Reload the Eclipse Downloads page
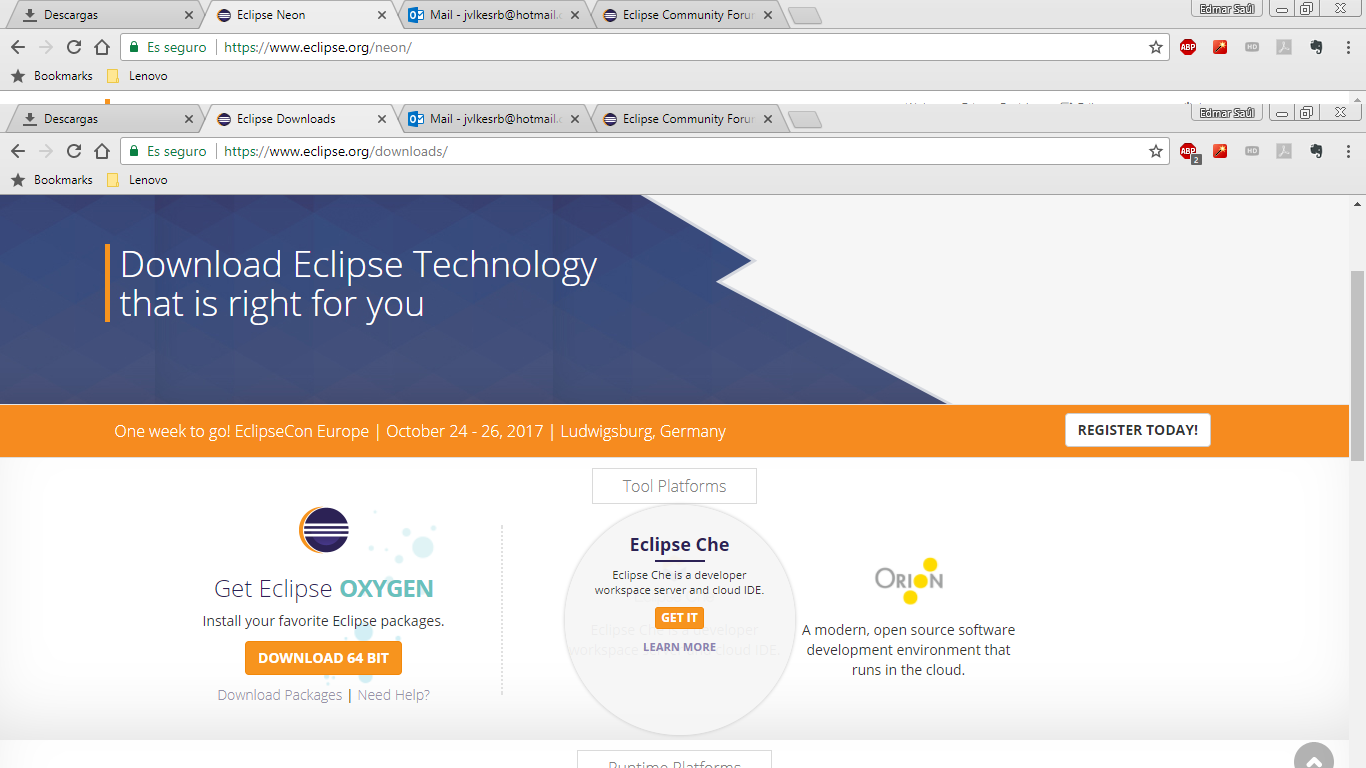 (73, 151)
